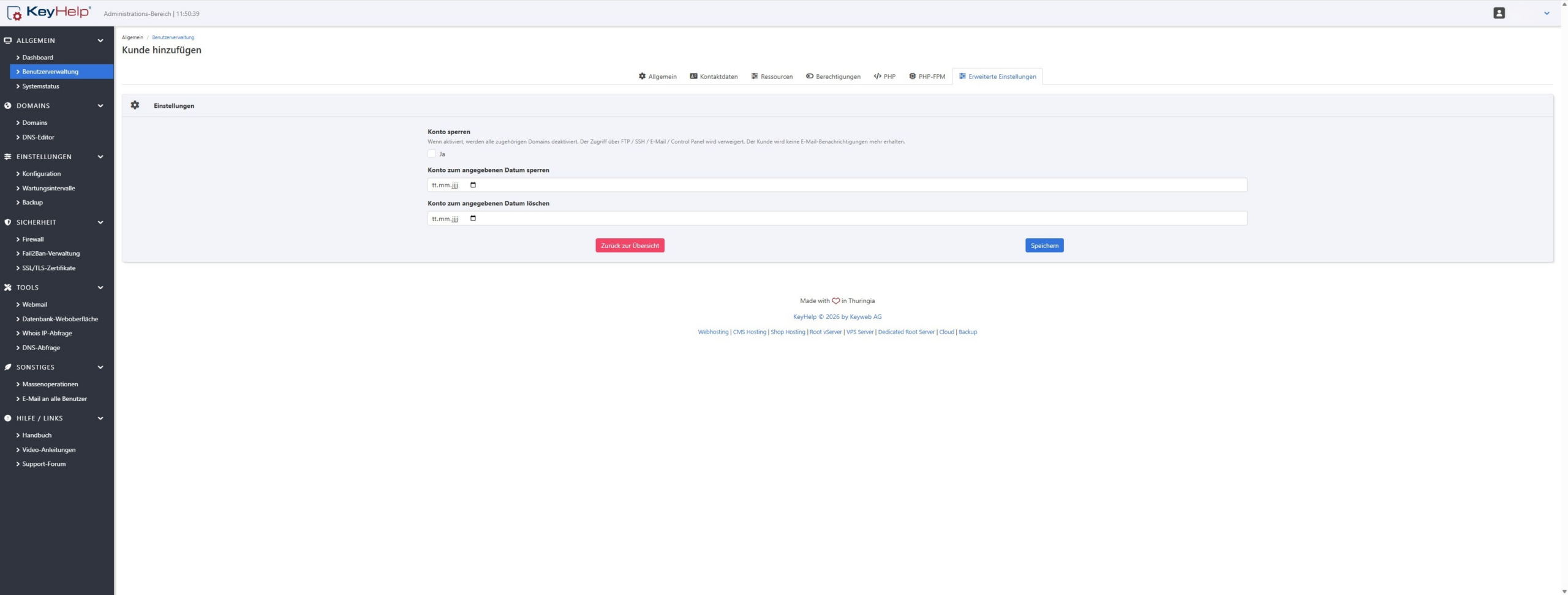Screen dimensions: 1568x595
Task: Switch to the PHP tab
Action: point(884,77)
